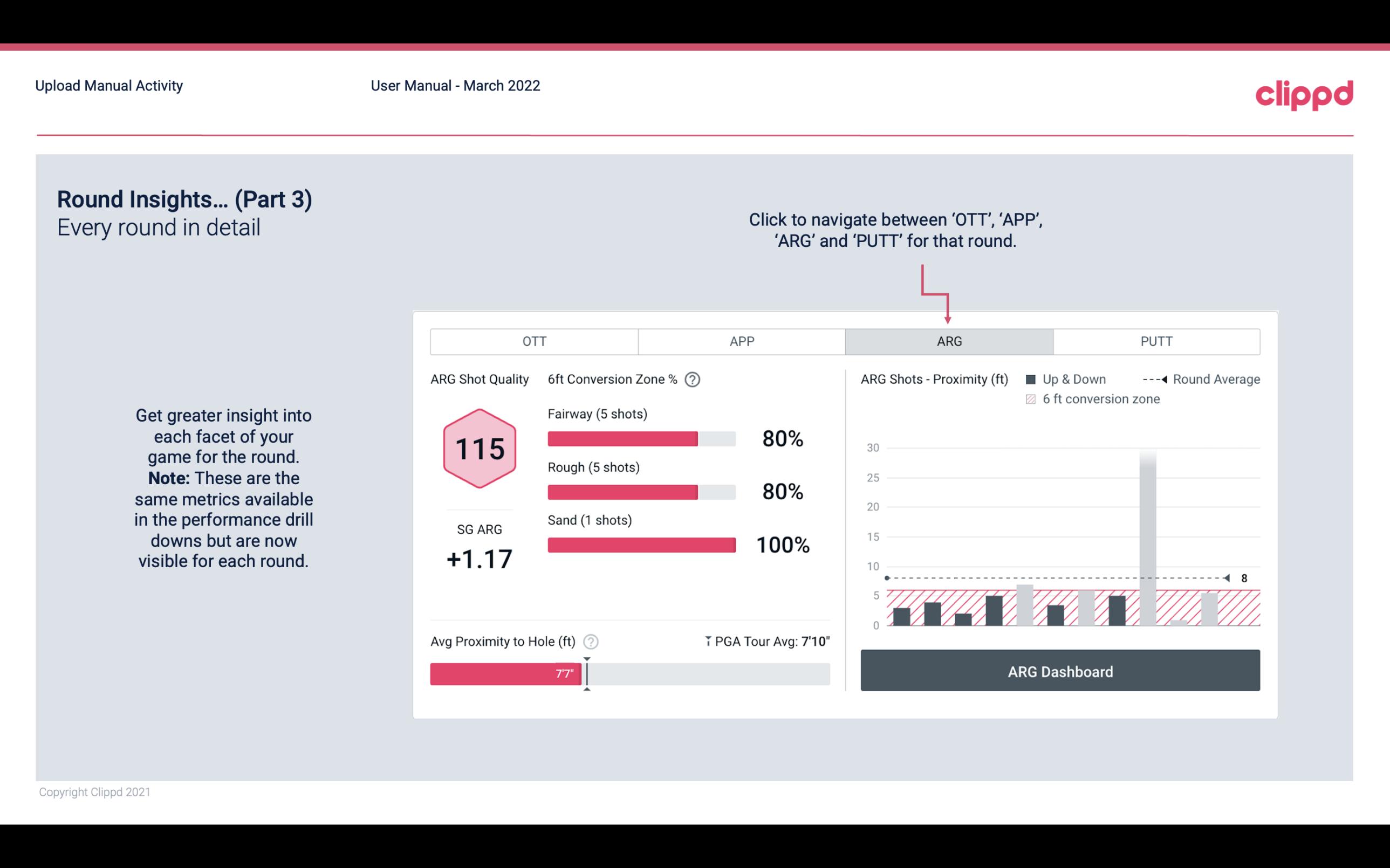This screenshot has width=1390, height=868.
Task: Toggle the Up & Down indicator visibility
Action: (x=1036, y=379)
